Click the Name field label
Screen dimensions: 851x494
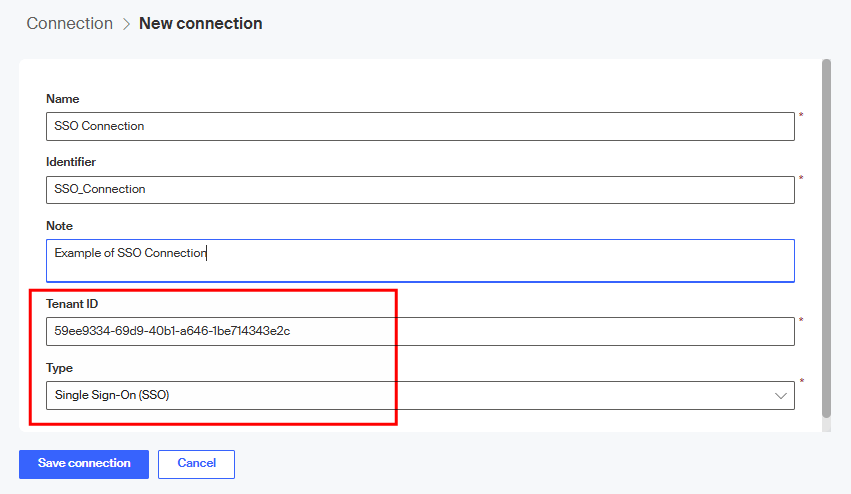[x=63, y=99]
